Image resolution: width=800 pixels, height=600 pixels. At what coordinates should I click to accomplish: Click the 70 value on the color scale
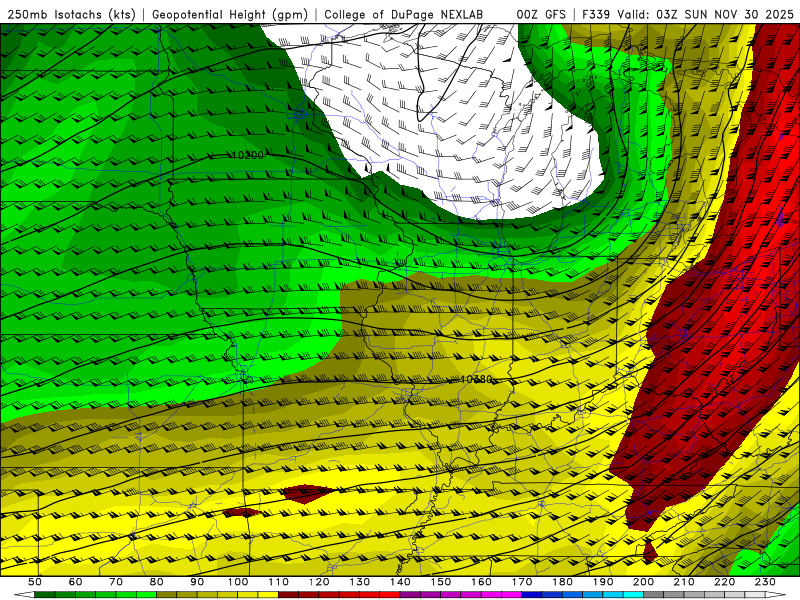click(116, 582)
